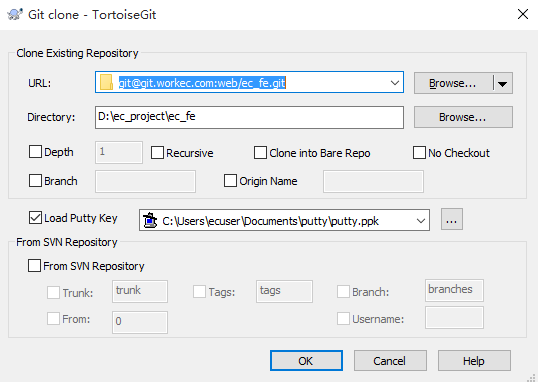Expand the URL history dropdown
Viewport: 538px width, 382px height.
[x=395, y=83]
